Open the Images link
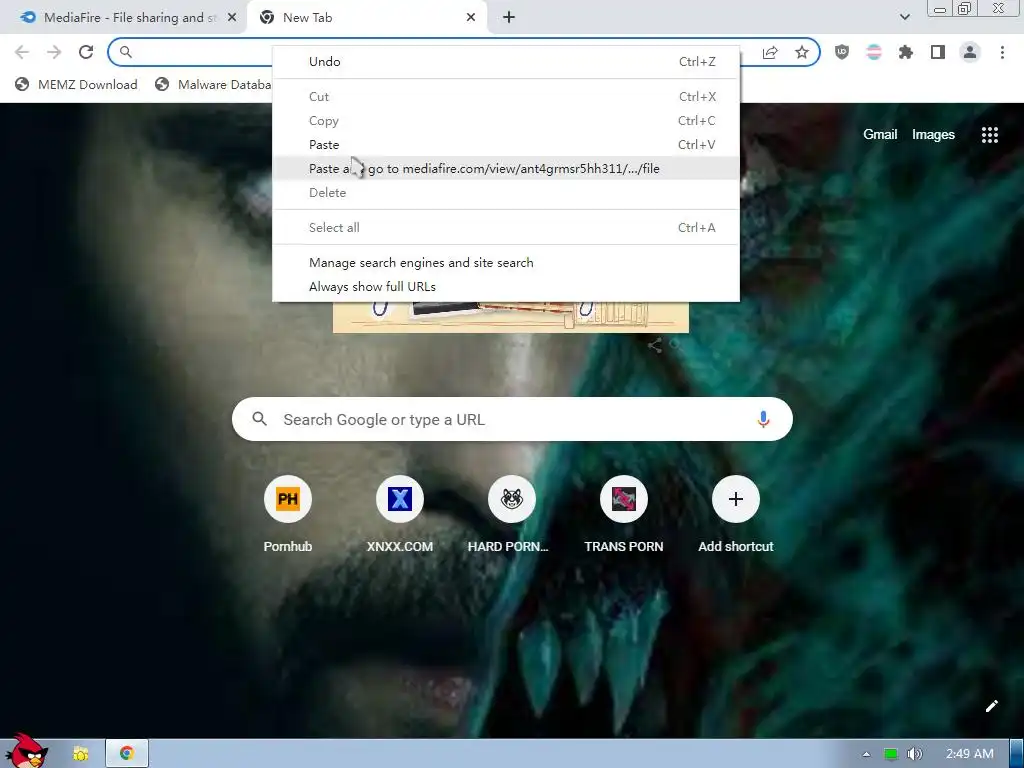The width and height of the screenshot is (1024, 768). (933, 135)
